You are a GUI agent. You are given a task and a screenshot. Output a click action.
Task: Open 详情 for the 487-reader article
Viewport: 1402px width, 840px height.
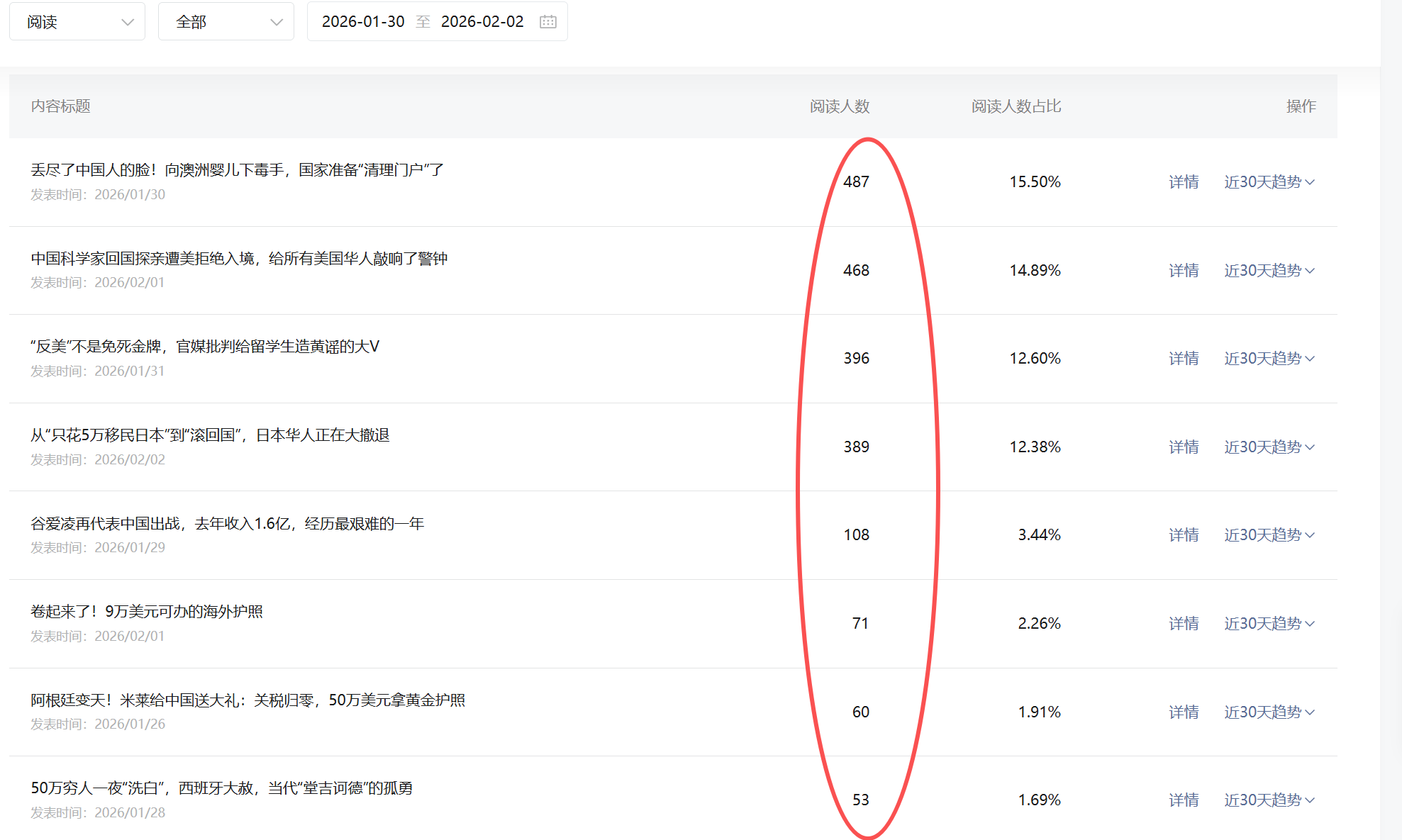point(1184,182)
